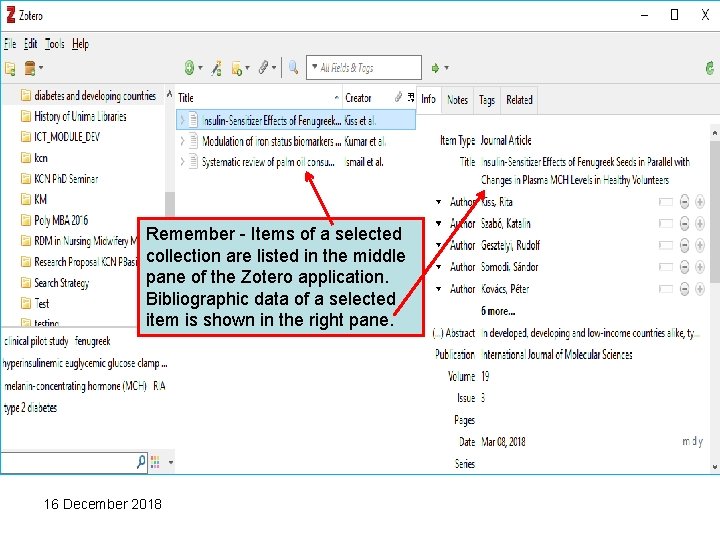Click the green Sync icon
720x540 pixels.
point(710,68)
